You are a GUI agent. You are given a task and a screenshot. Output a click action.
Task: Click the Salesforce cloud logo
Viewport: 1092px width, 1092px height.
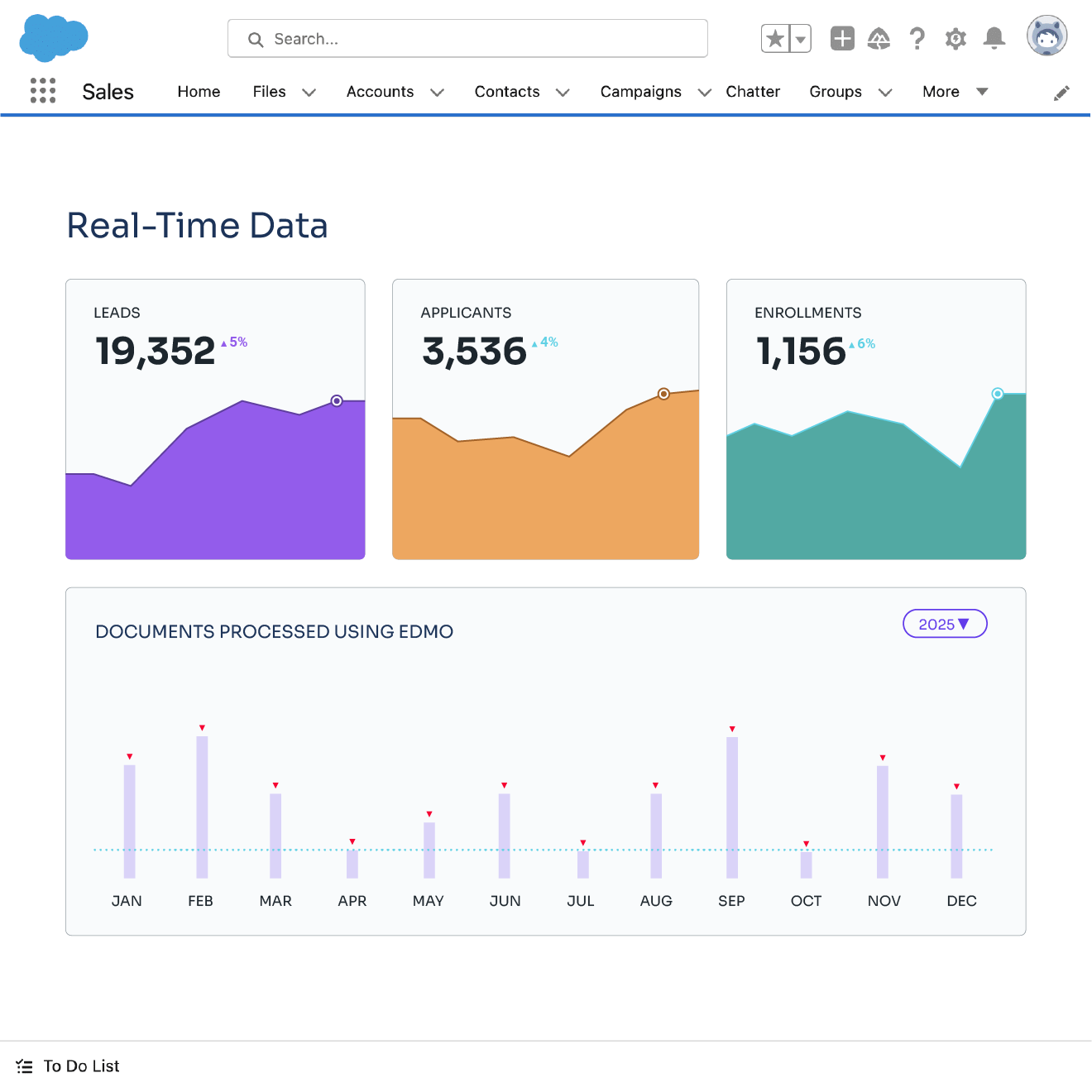[x=54, y=38]
